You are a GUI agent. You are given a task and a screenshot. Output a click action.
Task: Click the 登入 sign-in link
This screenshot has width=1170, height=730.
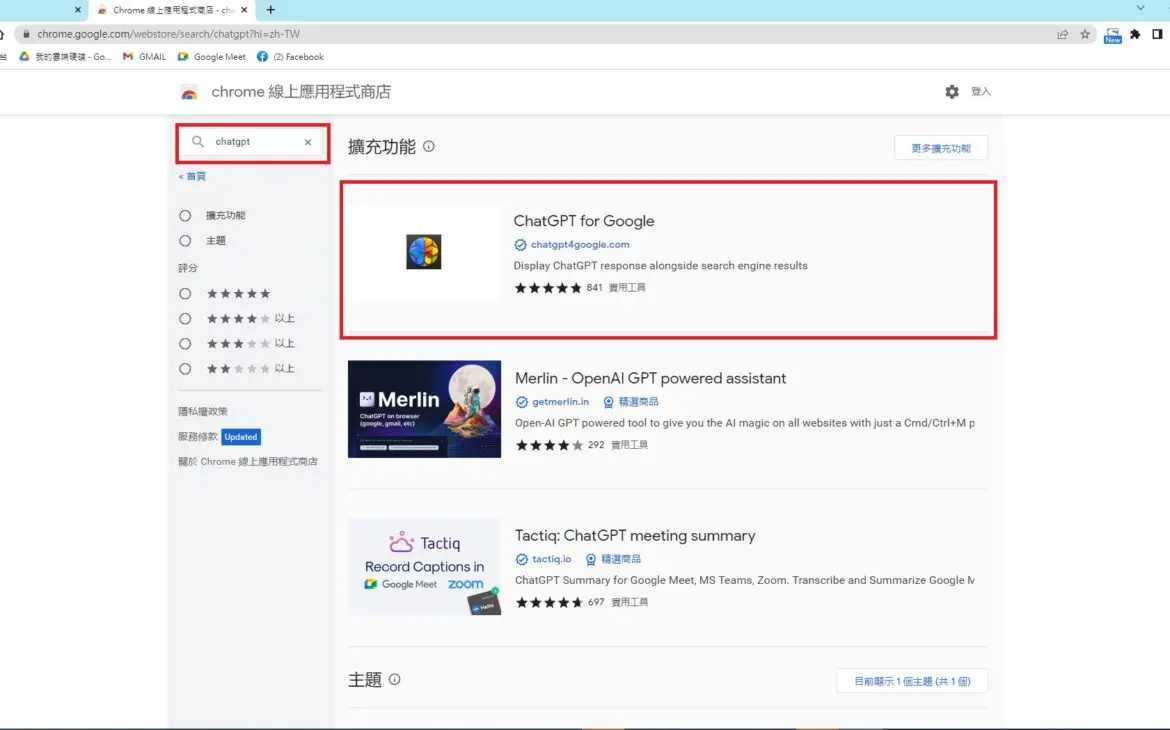pos(980,92)
